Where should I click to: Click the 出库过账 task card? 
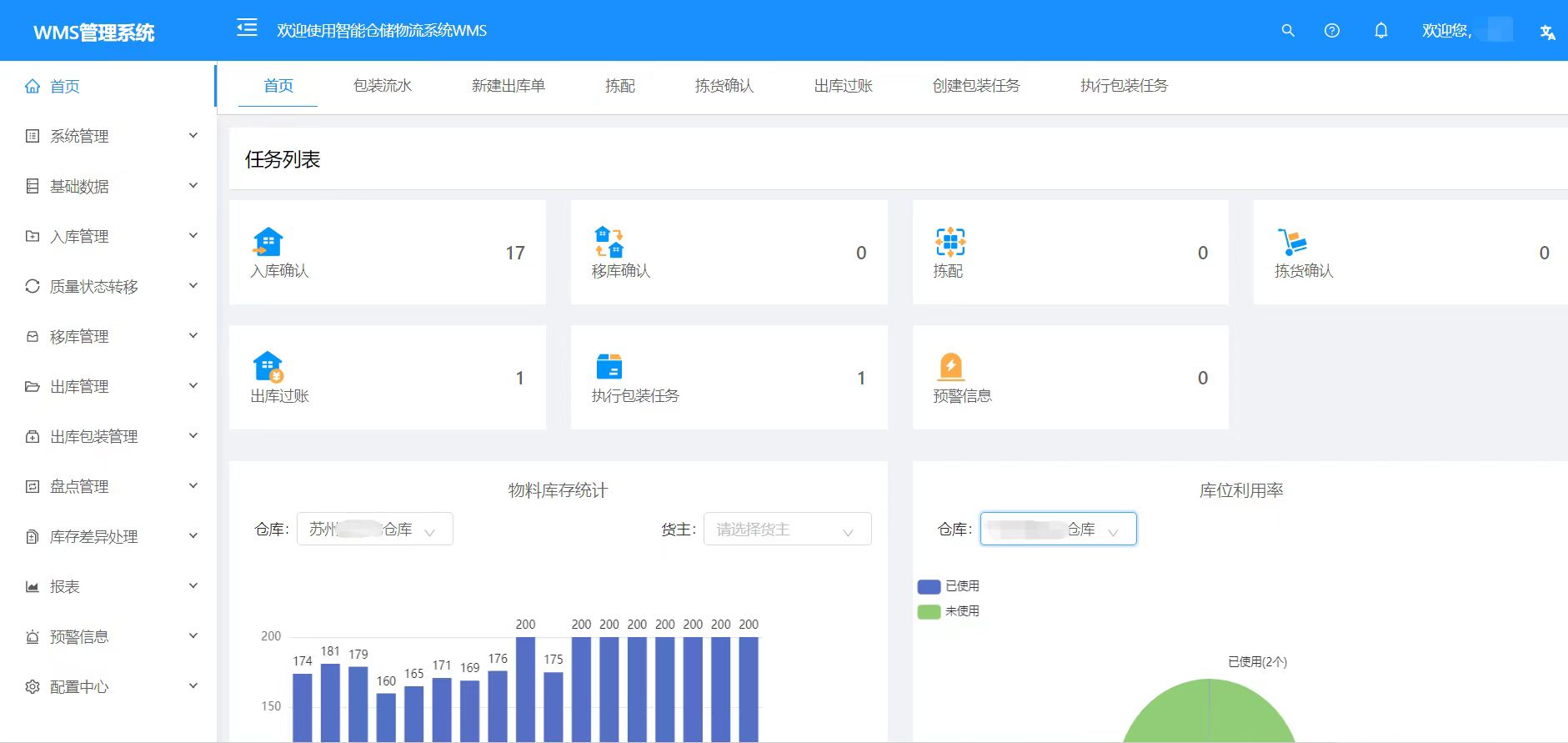[387, 378]
